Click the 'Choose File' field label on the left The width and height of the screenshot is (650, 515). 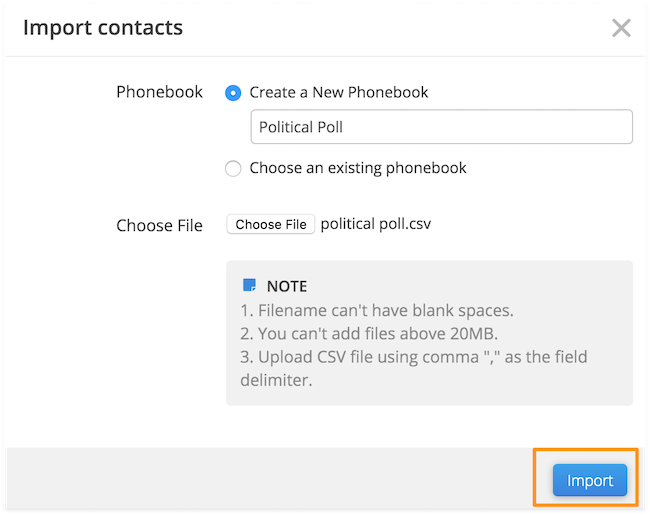pos(159,226)
